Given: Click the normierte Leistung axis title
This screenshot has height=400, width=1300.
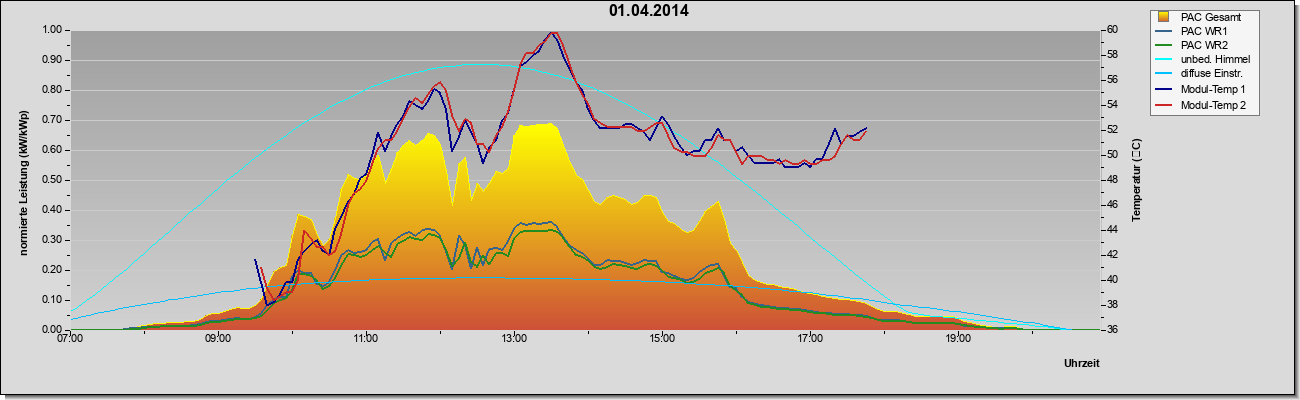Looking at the screenshot, I should [x=22, y=180].
